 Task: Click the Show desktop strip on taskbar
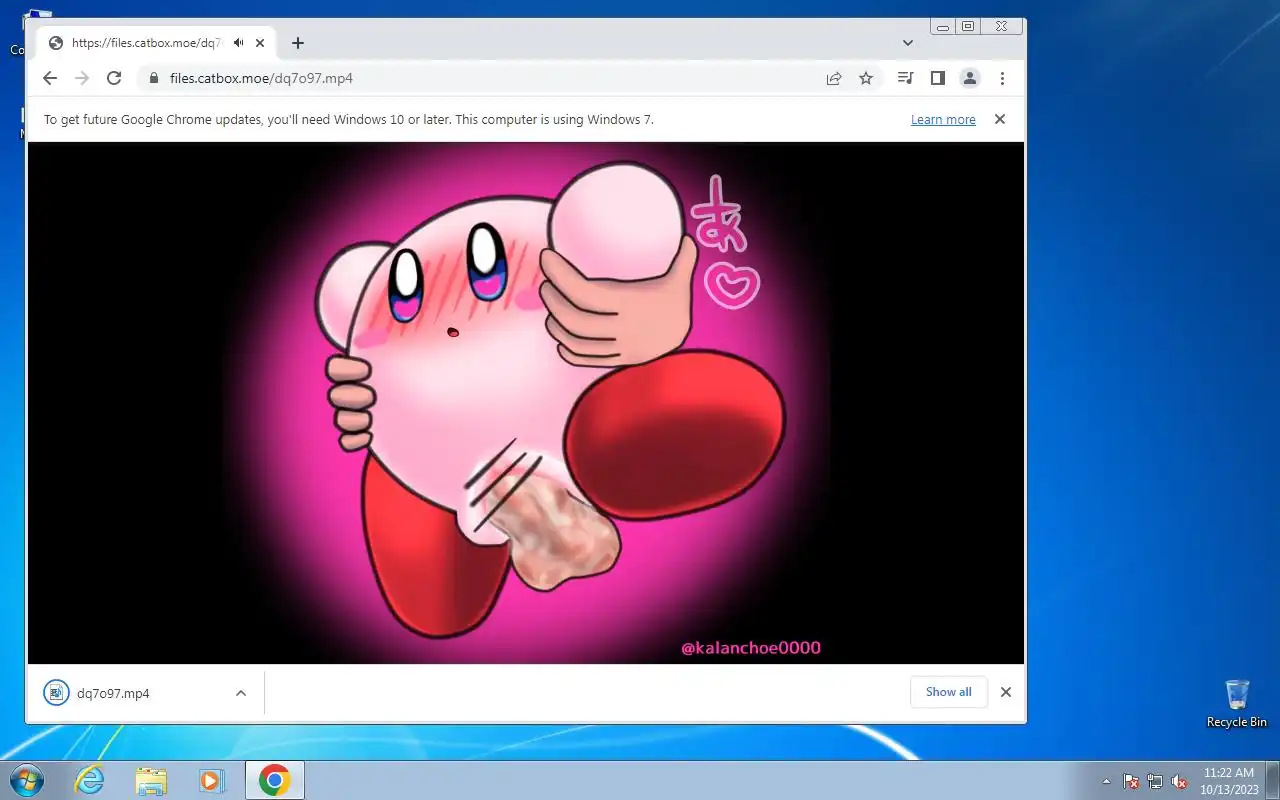click(x=1273, y=780)
